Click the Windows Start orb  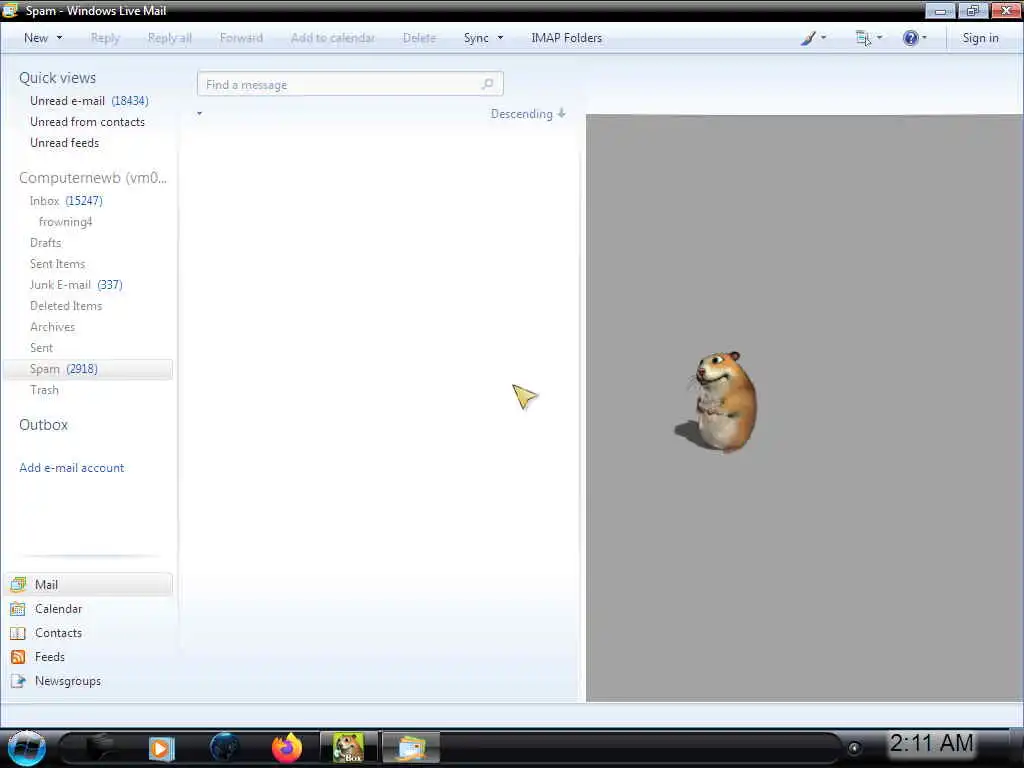click(26, 748)
